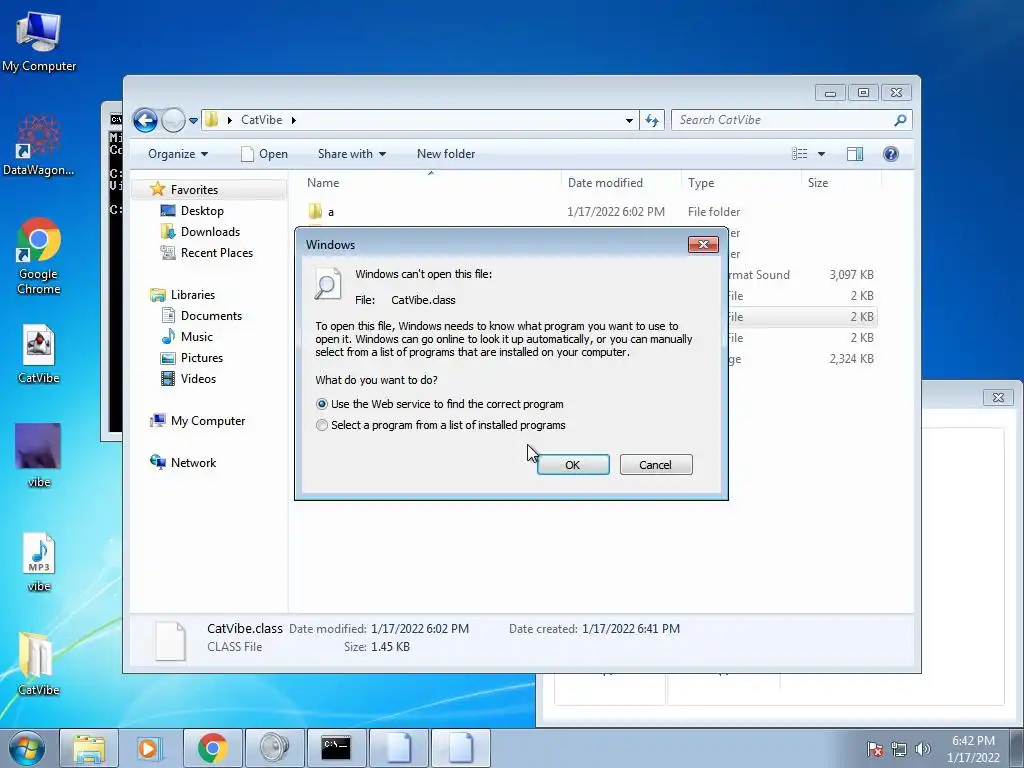Sort by Date modified column

tap(620, 183)
